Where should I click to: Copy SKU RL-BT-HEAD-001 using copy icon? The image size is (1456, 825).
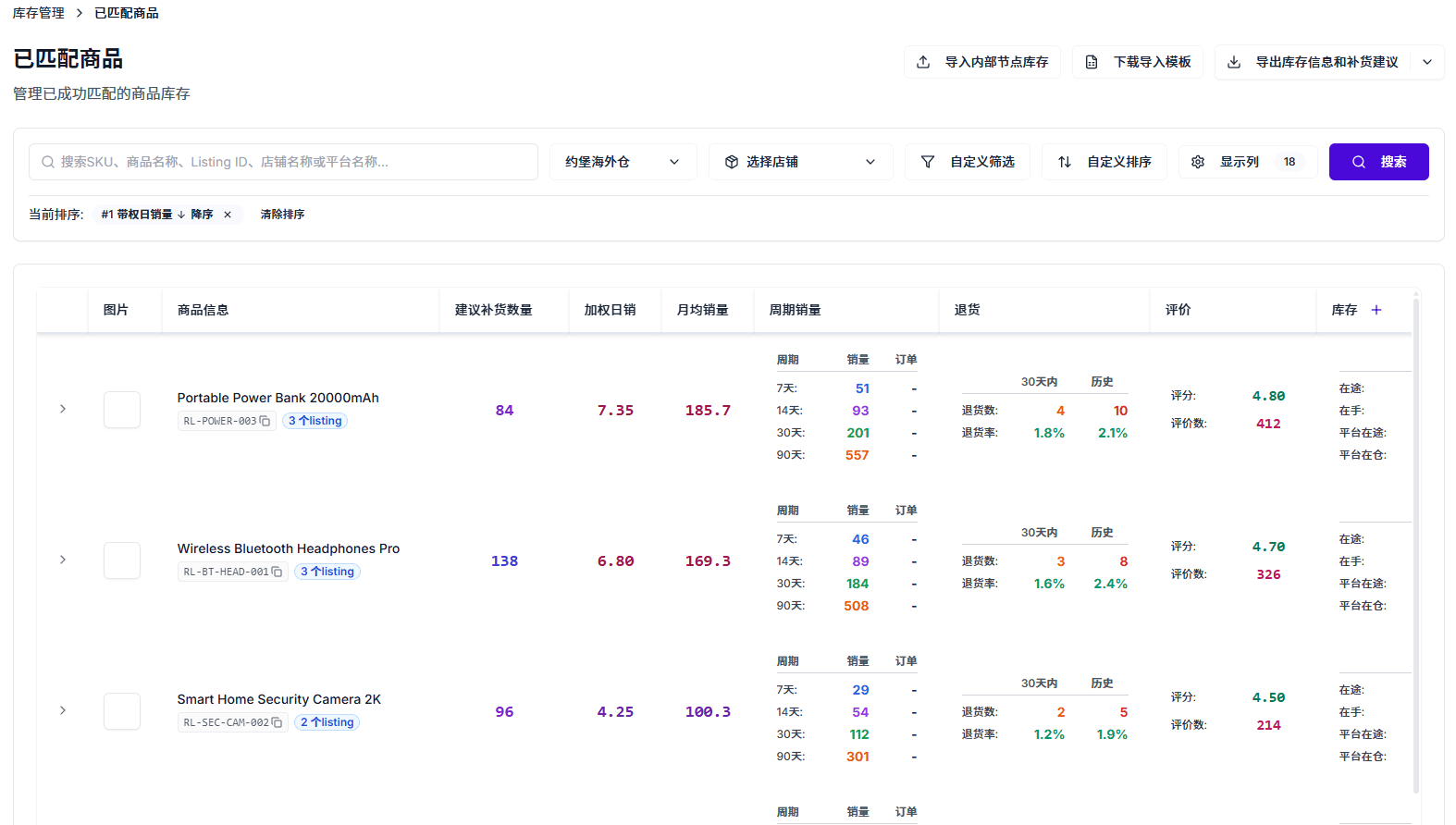(x=277, y=573)
